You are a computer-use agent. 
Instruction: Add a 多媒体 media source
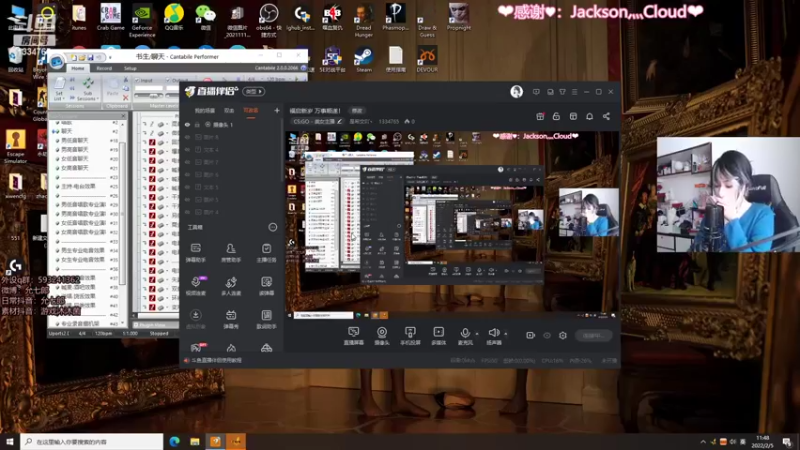point(438,336)
